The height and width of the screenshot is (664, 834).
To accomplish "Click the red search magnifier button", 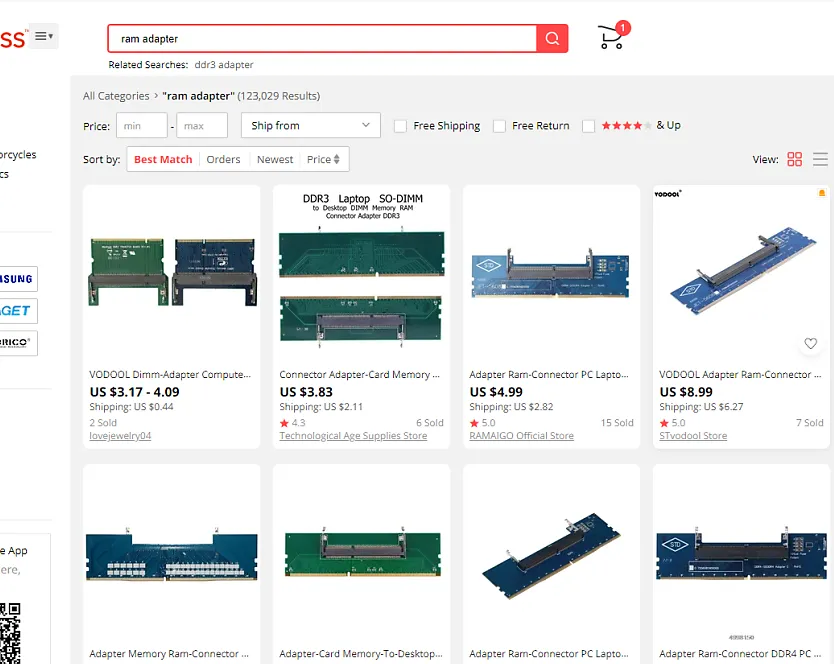I will [552, 39].
